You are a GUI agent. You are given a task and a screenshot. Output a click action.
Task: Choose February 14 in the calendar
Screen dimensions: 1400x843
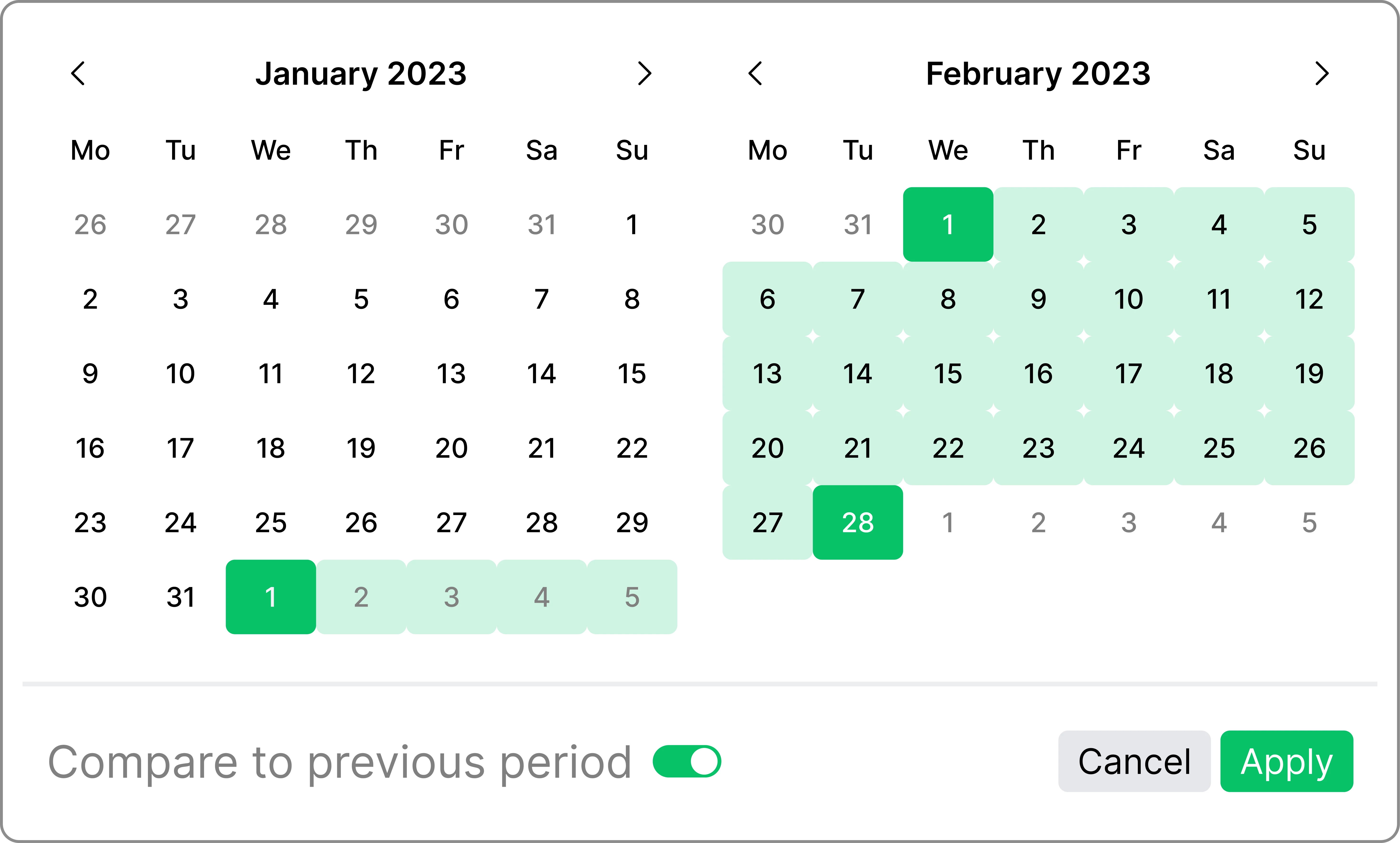858,374
